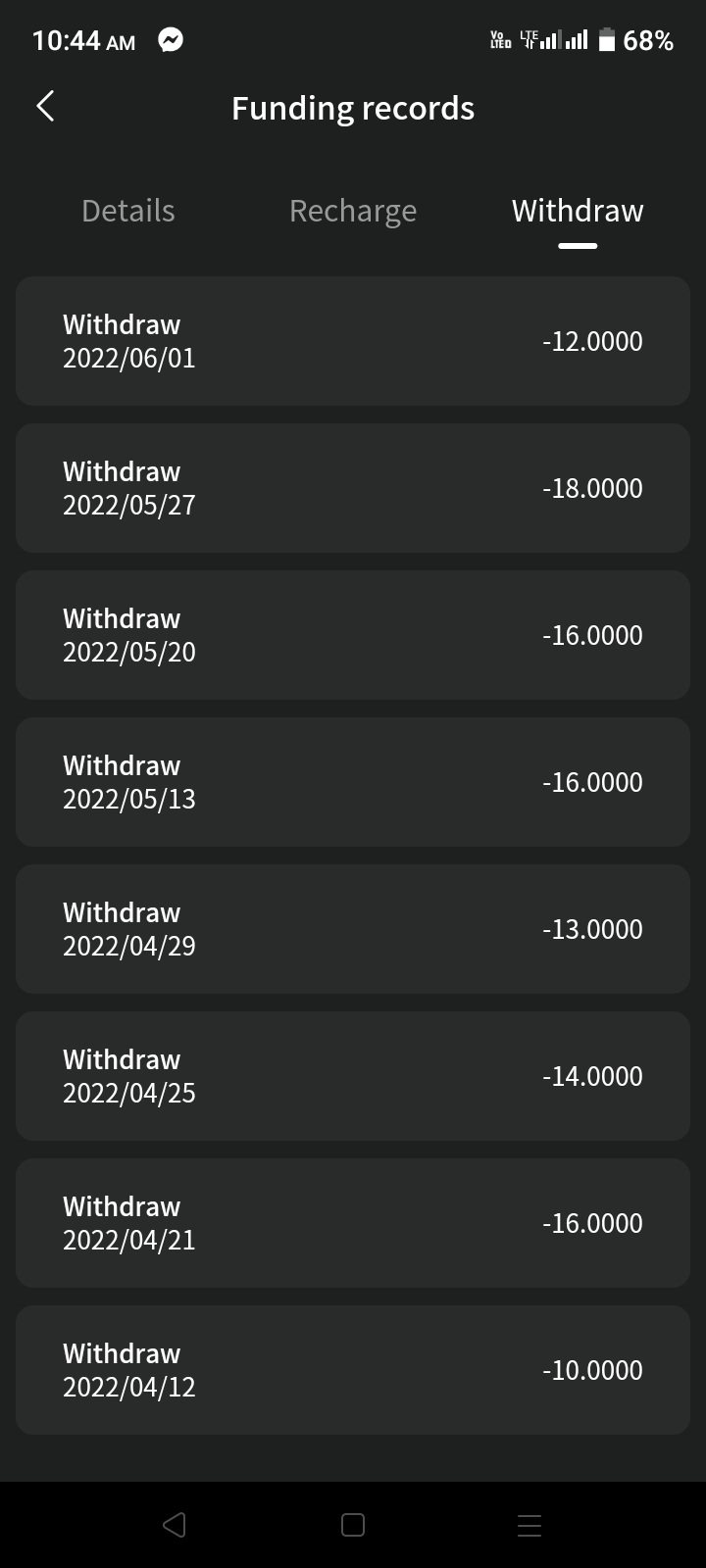Open the 2022/04/25 withdraw record

pos(353,1076)
